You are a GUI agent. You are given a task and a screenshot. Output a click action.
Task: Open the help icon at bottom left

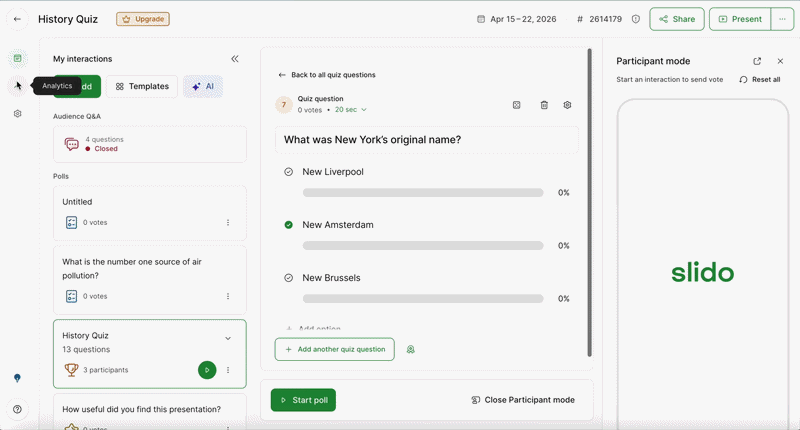(x=18, y=409)
